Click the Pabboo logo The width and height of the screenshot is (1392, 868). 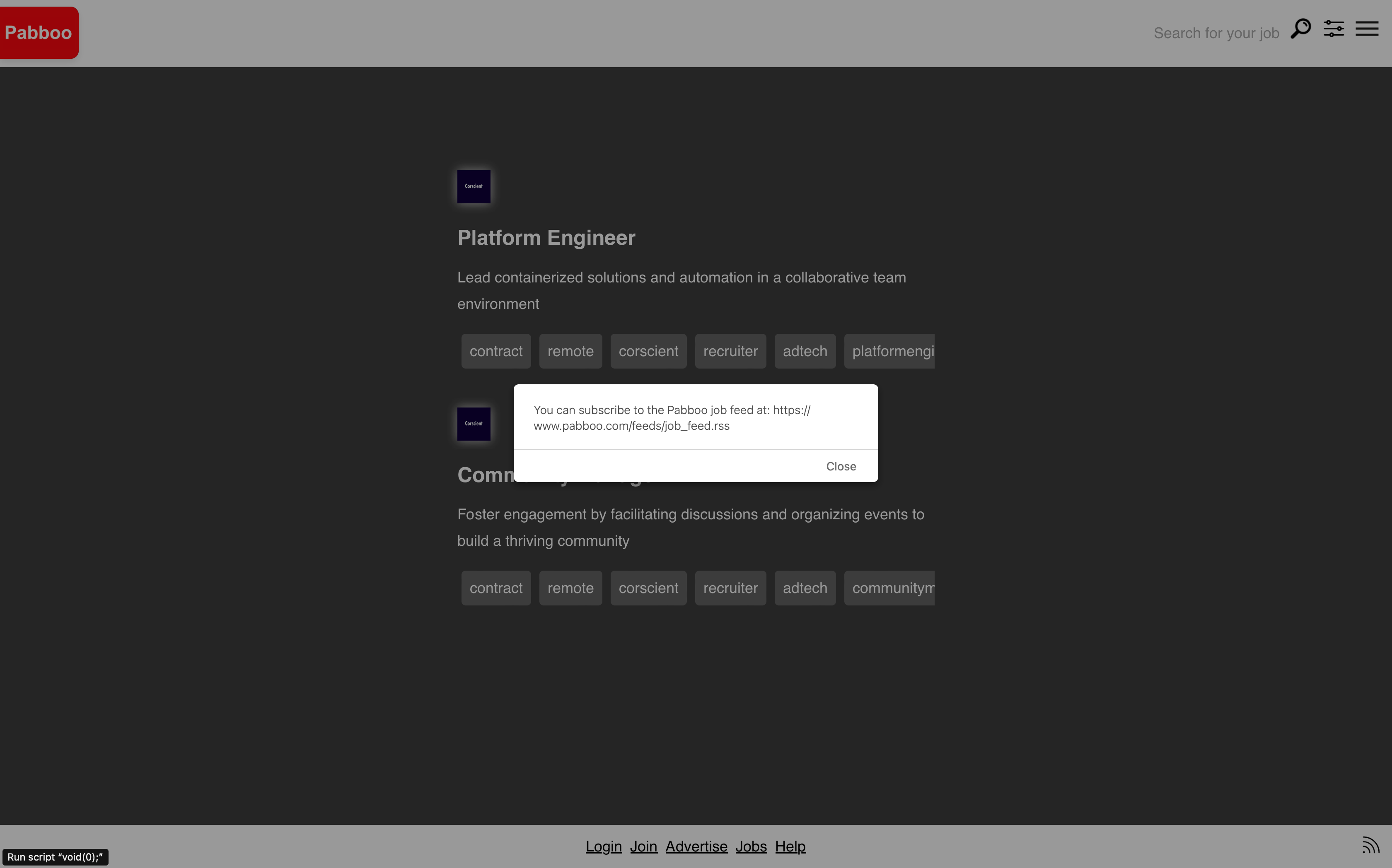[x=39, y=33]
